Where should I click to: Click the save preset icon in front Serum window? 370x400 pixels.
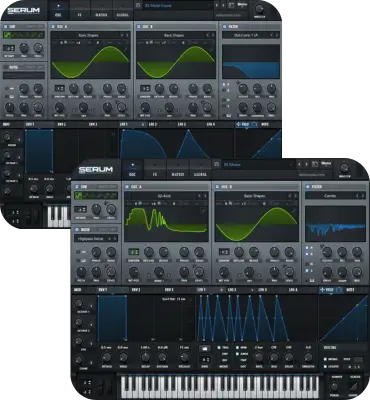pos(315,164)
